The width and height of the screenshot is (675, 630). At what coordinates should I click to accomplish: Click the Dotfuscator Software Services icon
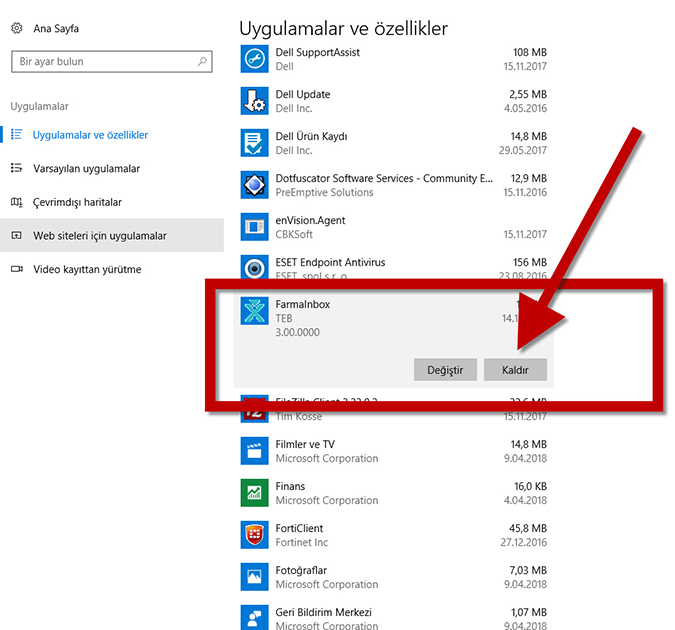pos(254,185)
